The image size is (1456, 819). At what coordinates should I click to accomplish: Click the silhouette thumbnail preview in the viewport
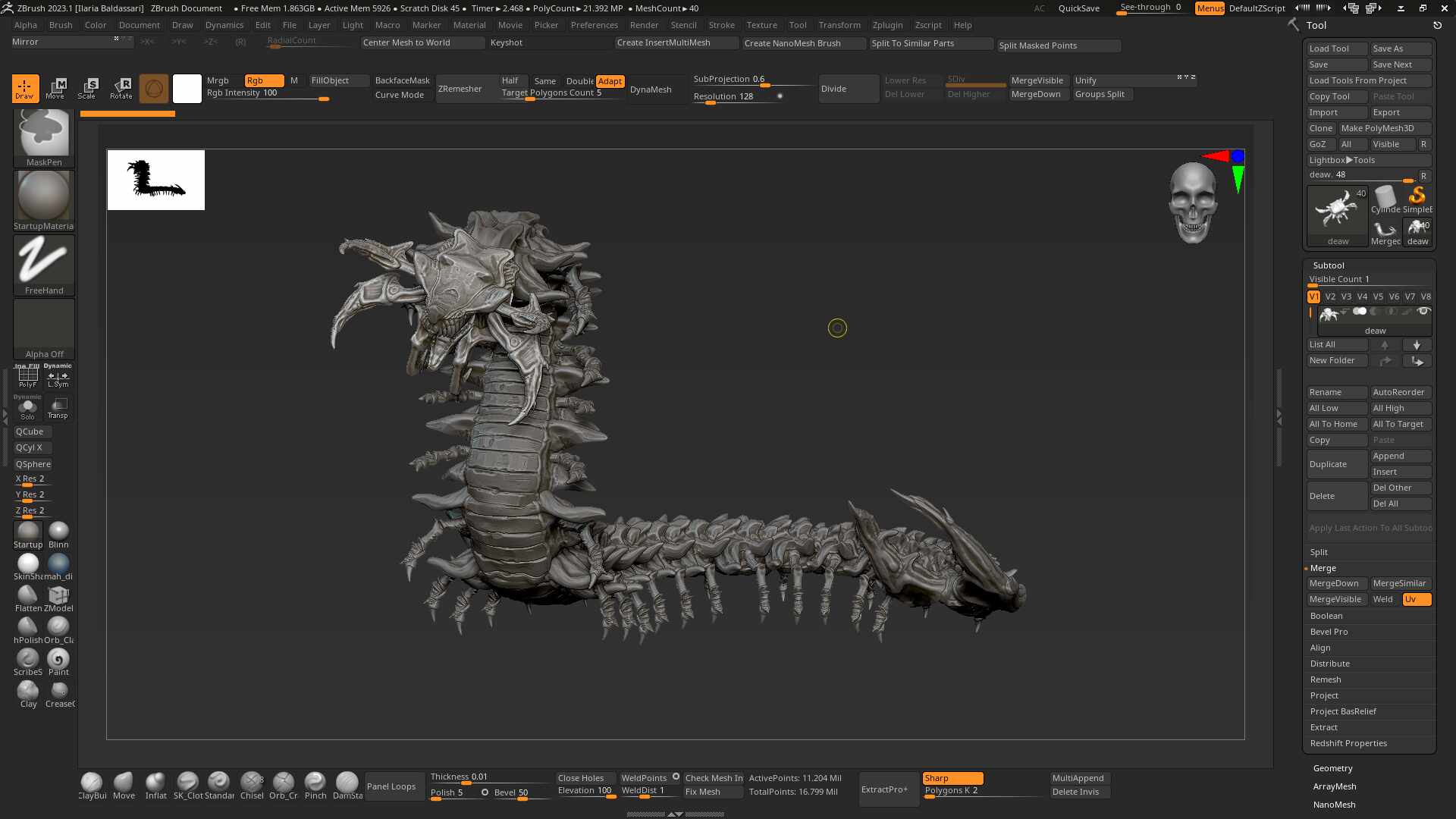156,180
